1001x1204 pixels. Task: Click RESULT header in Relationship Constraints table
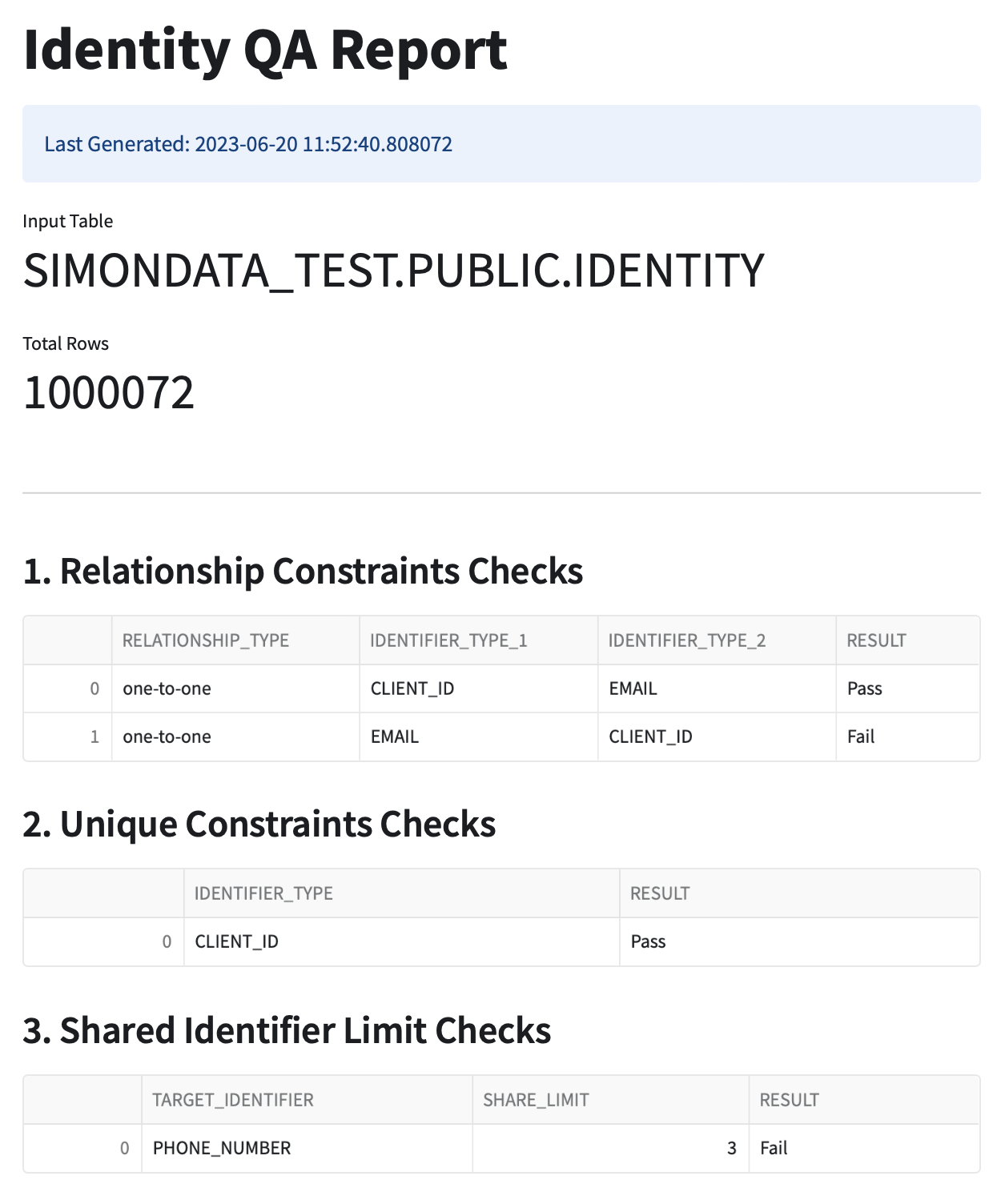(877, 640)
